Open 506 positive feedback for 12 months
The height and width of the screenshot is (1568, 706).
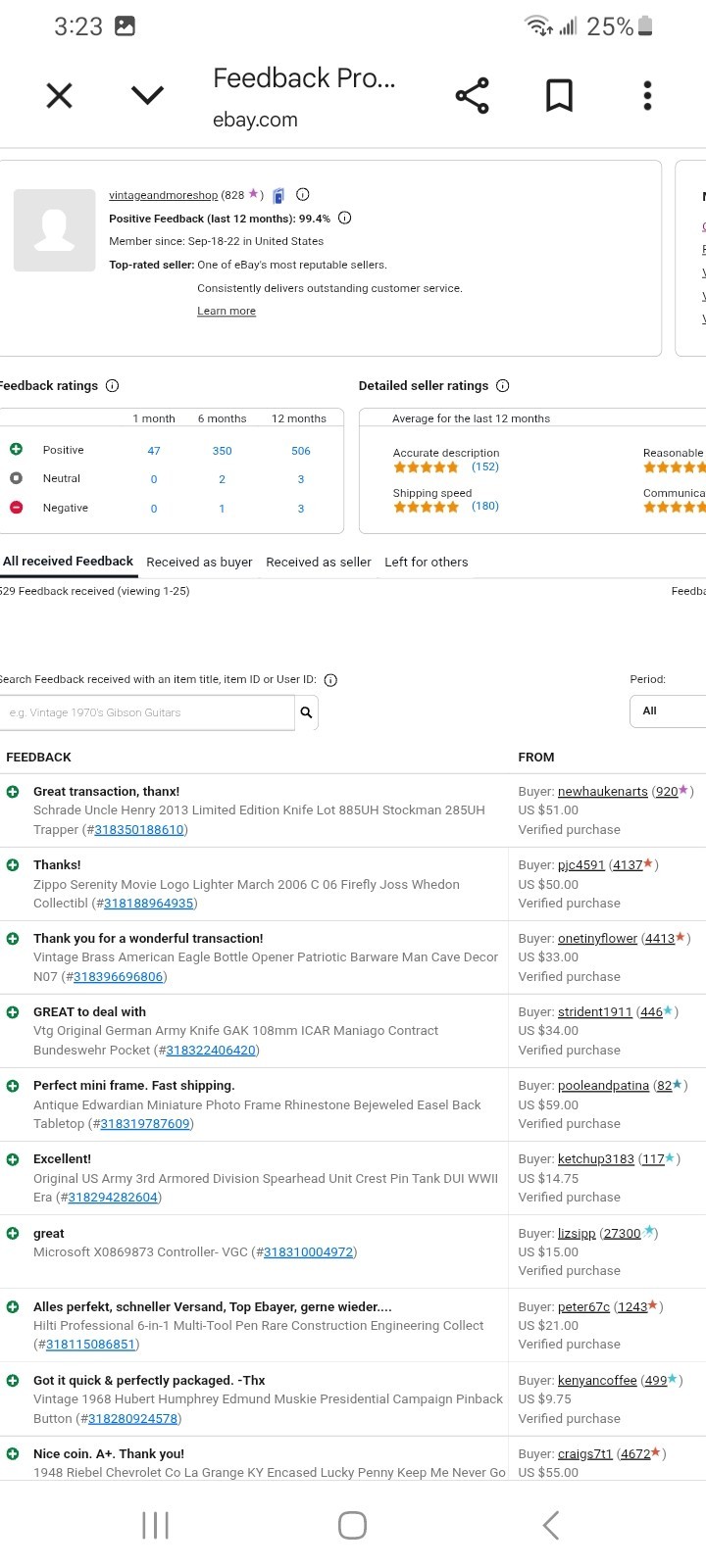pos(301,451)
